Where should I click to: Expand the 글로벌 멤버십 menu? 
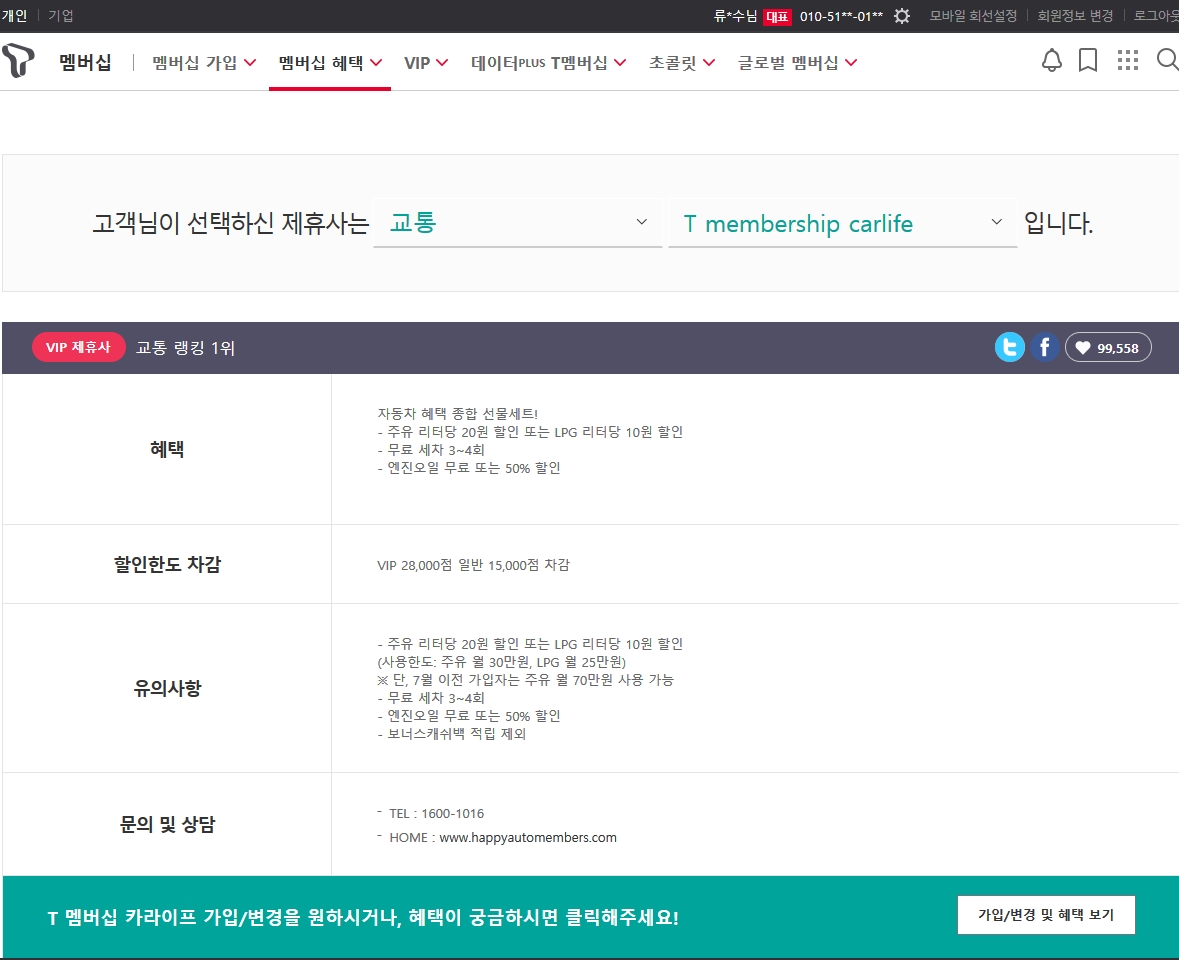pos(797,63)
